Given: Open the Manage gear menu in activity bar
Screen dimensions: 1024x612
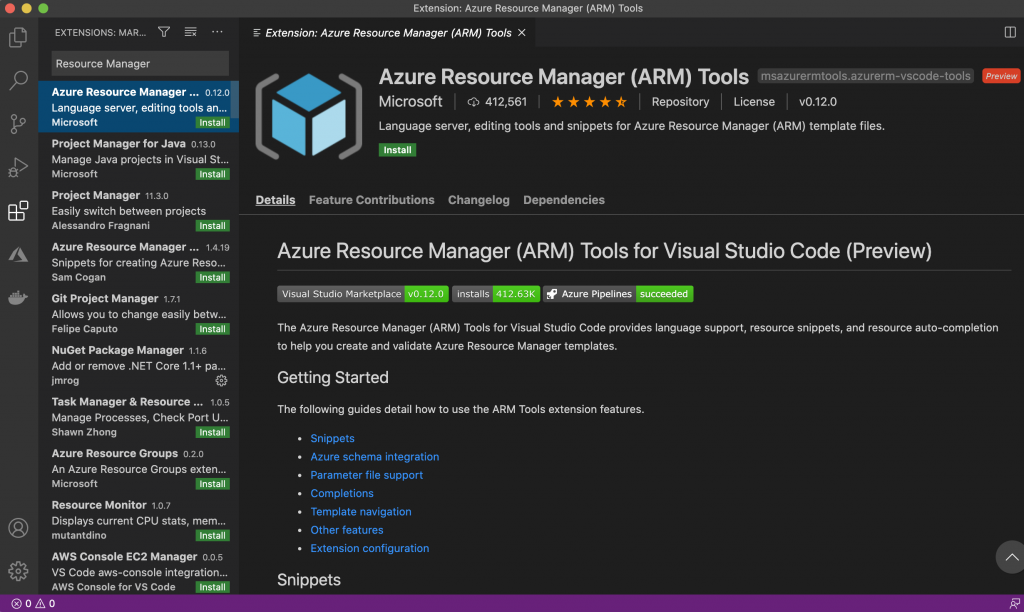Looking at the screenshot, I should [x=18, y=571].
